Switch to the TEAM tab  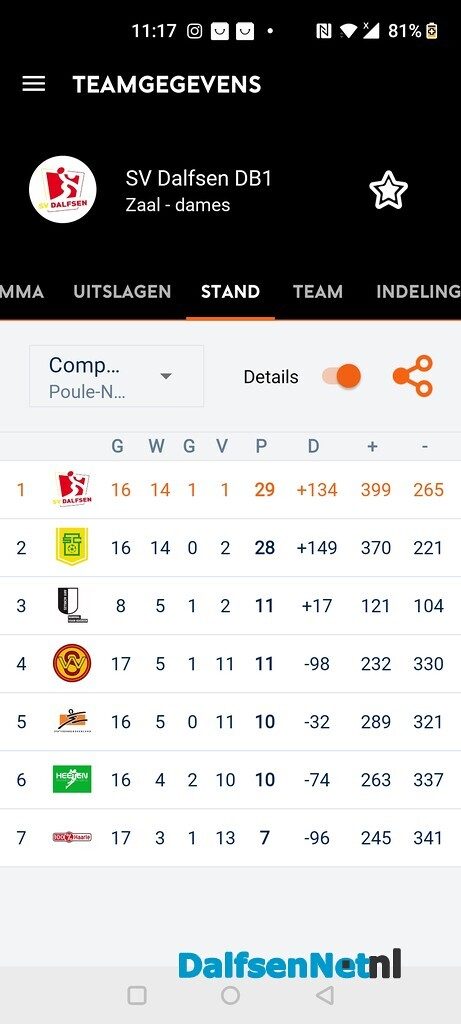[x=317, y=291]
